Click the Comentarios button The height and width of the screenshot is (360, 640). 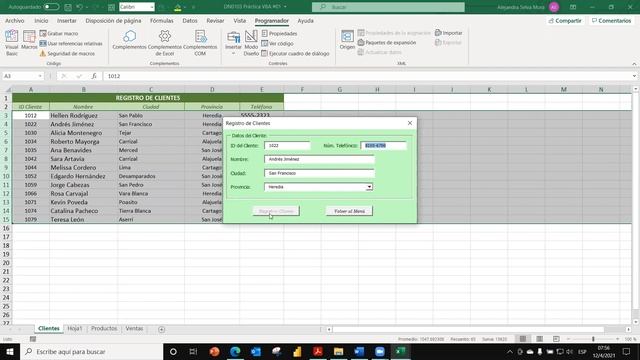tap(611, 20)
